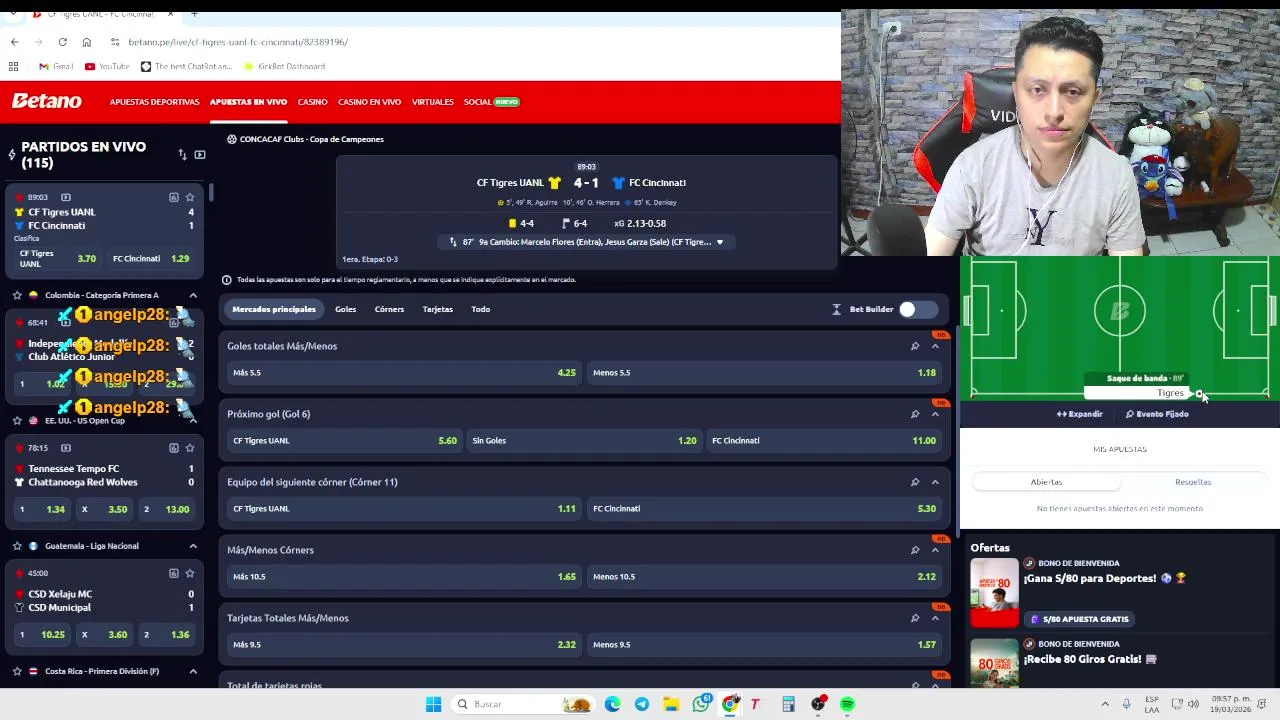Screen dimensions: 1280x720
Task: Collapse the Guatemala Liga Nacional section
Action: (193, 546)
